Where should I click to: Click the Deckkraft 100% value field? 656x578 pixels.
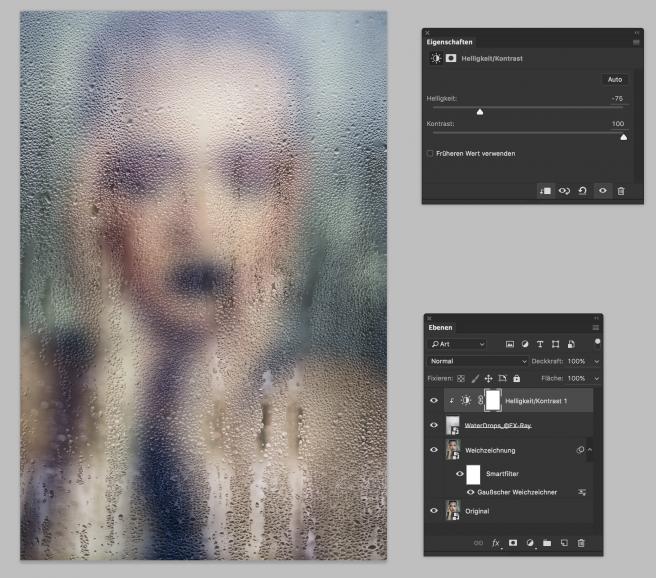[577, 361]
